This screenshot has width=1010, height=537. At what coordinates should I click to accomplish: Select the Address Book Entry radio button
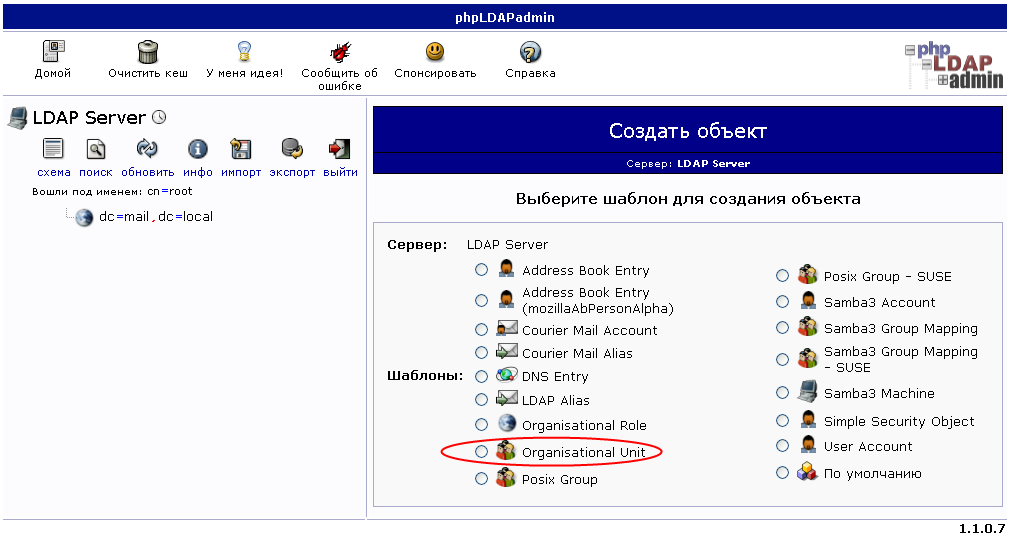pos(481,270)
